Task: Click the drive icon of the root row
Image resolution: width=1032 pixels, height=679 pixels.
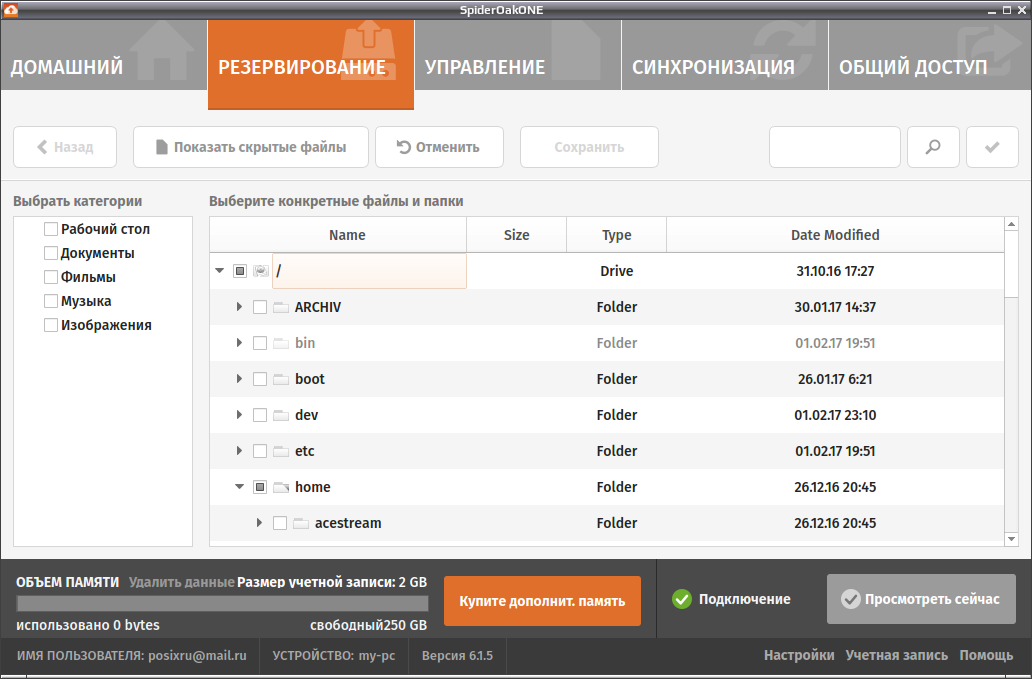Action: (261, 271)
